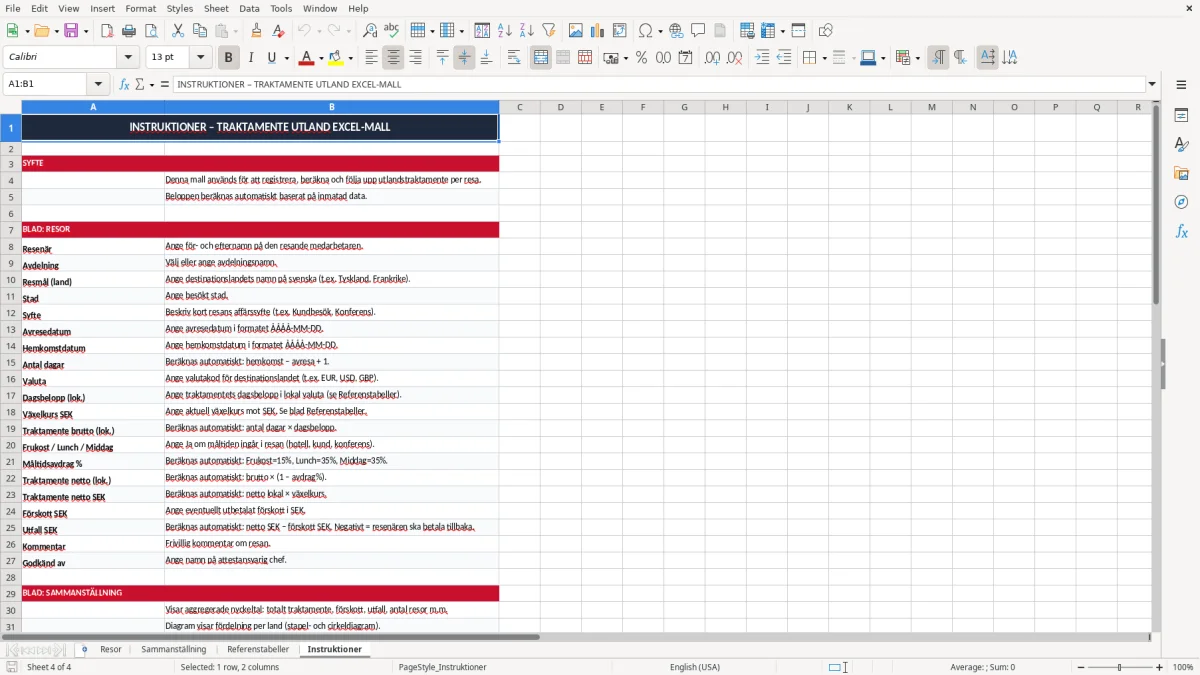Sort ascending A to Z
Viewport: 1200px width, 675px height.
point(504,31)
